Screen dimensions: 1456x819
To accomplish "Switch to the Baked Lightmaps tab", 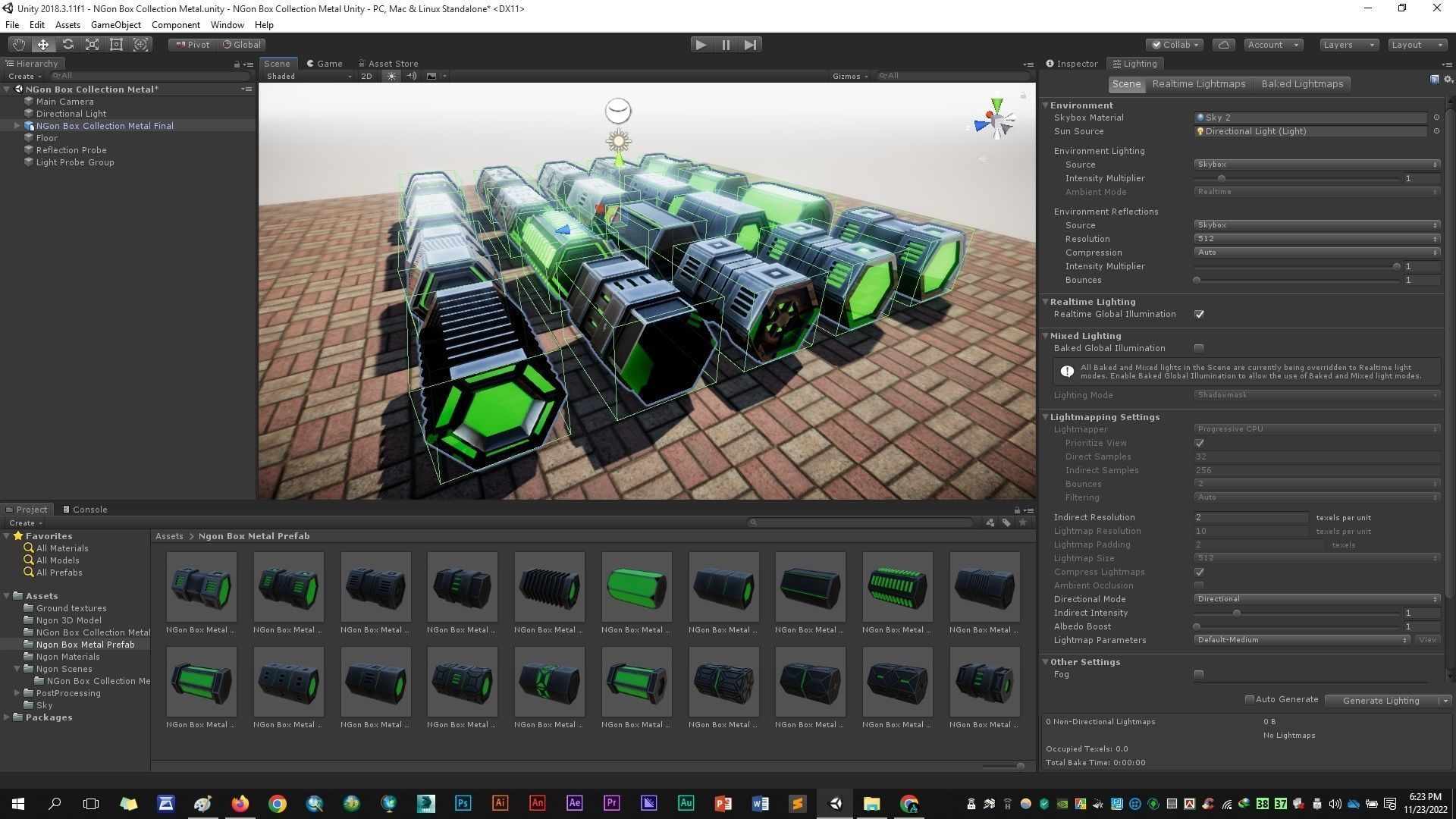I will [1301, 84].
